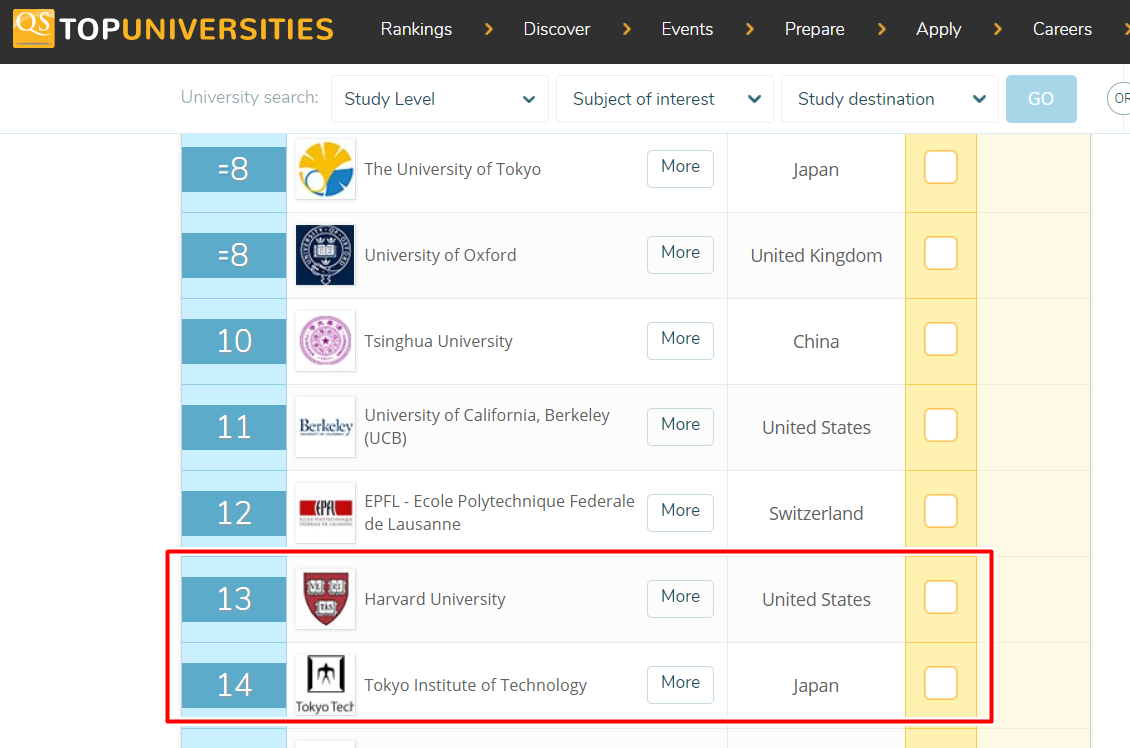
Task: Open the Careers menu
Action: [x=1062, y=29]
